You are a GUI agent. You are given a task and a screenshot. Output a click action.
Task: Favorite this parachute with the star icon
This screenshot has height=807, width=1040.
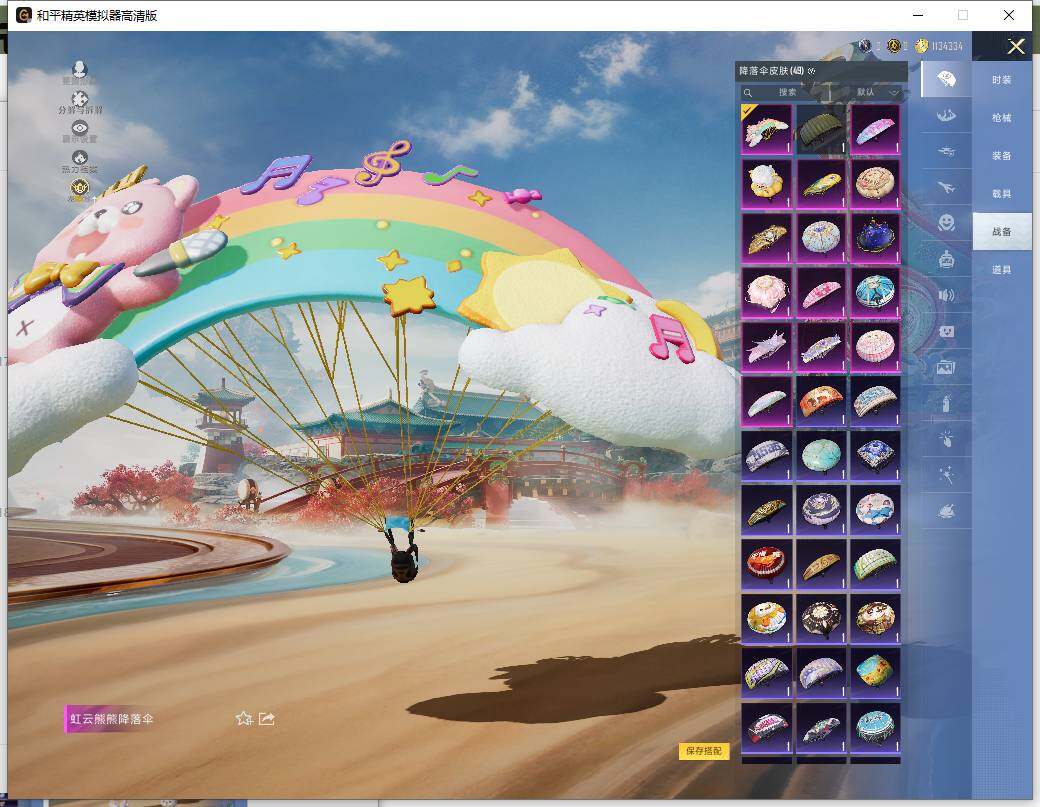(243, 718)
